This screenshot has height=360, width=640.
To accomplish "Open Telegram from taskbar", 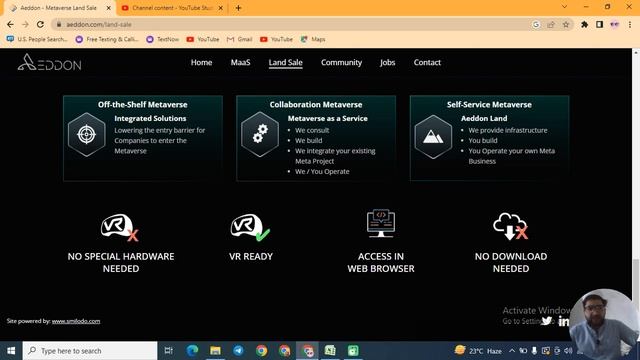I will (238, 351).
